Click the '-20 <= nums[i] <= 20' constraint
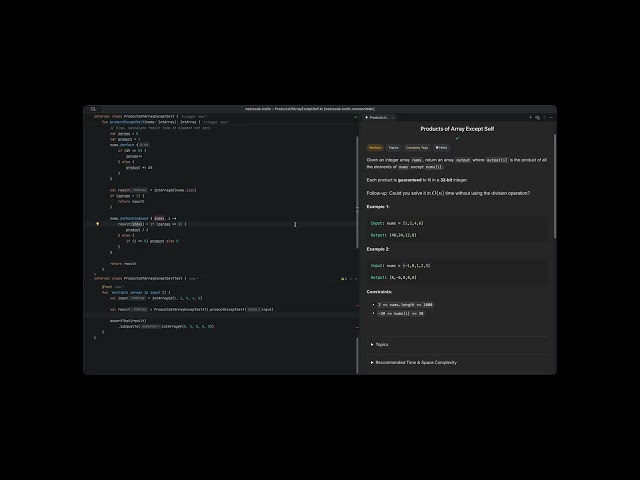The width and height of the screenshot is (640, 480). 400,313
